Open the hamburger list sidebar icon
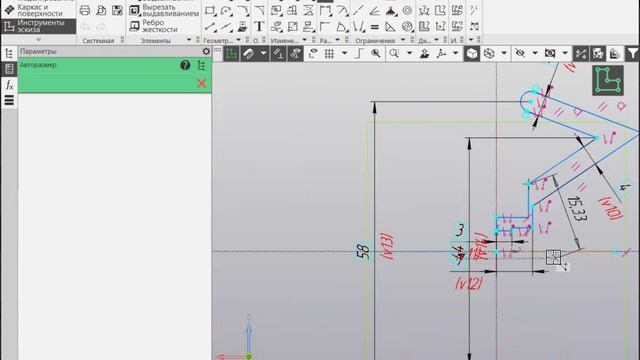The width and height of the screenshot is (640, 360). tap(9, 100)
